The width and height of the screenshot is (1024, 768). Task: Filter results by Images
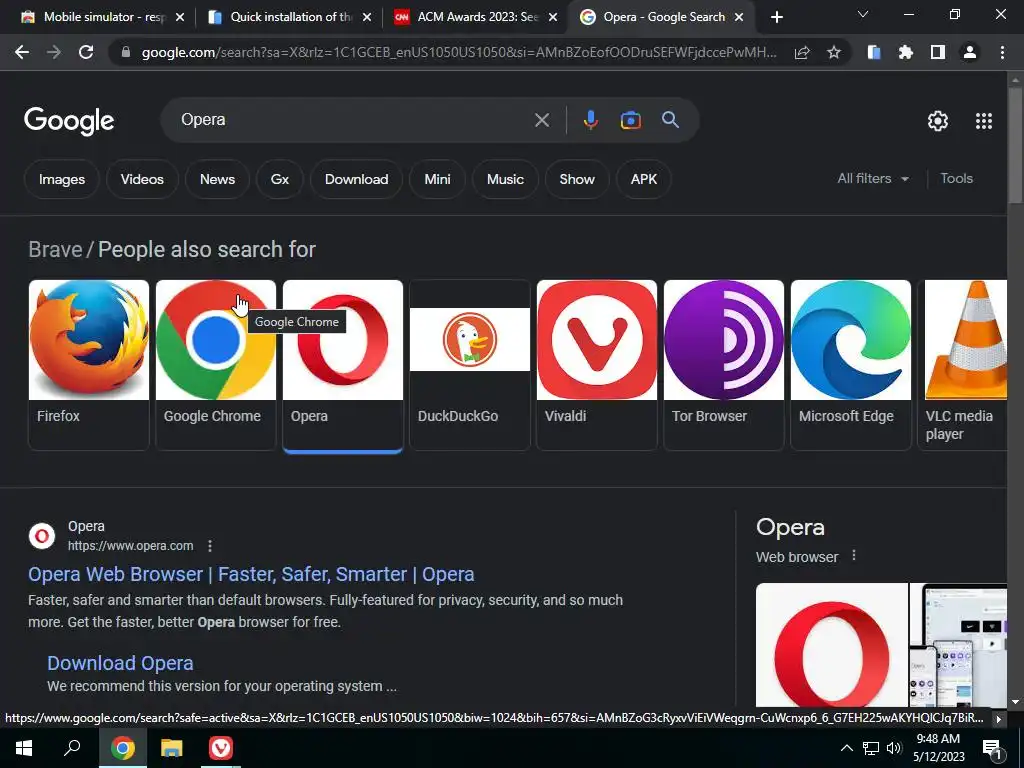(61, 179)
